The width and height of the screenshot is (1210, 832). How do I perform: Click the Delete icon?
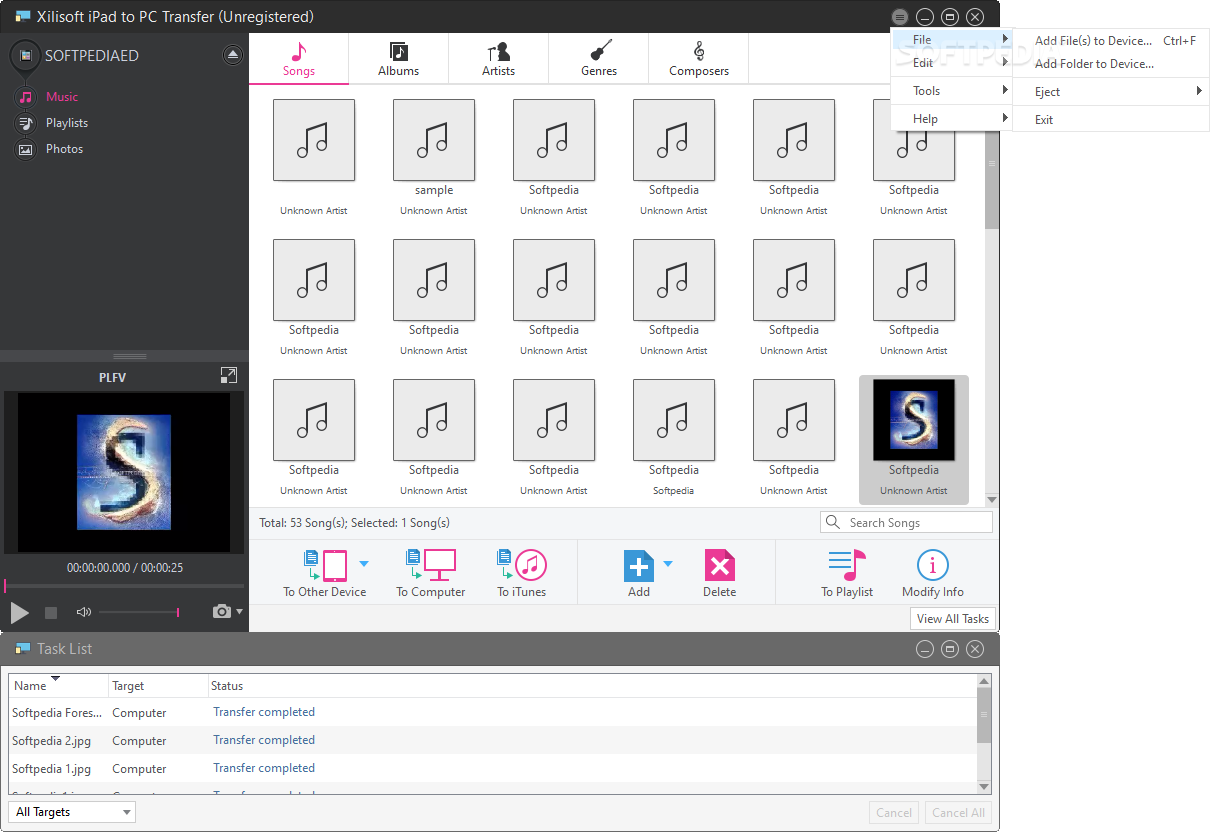(719, 566)
